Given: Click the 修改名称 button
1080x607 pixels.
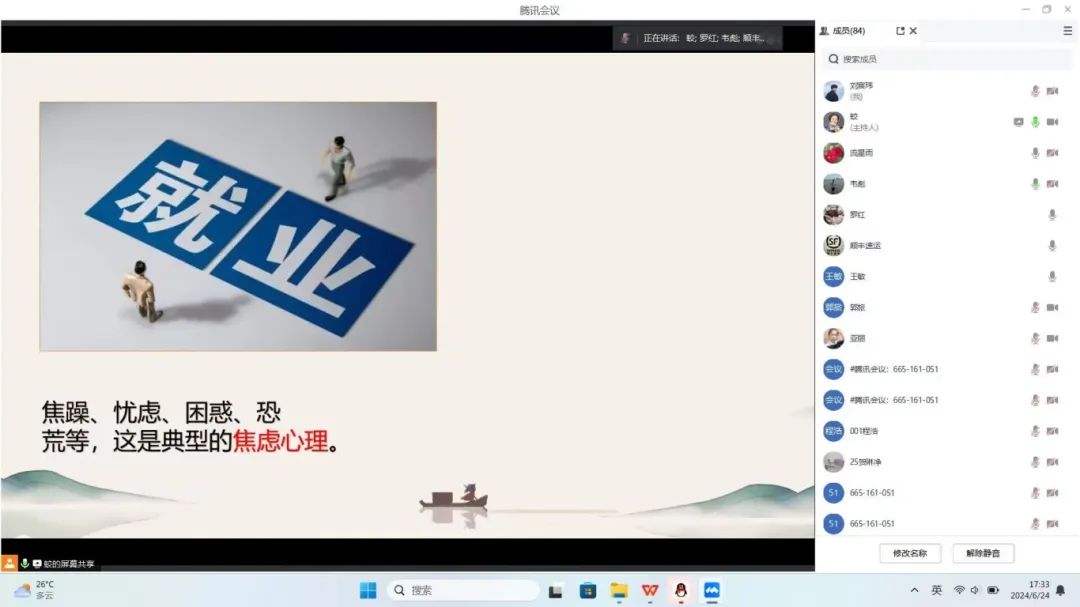Looking at the screenshot, I should 910,553.
